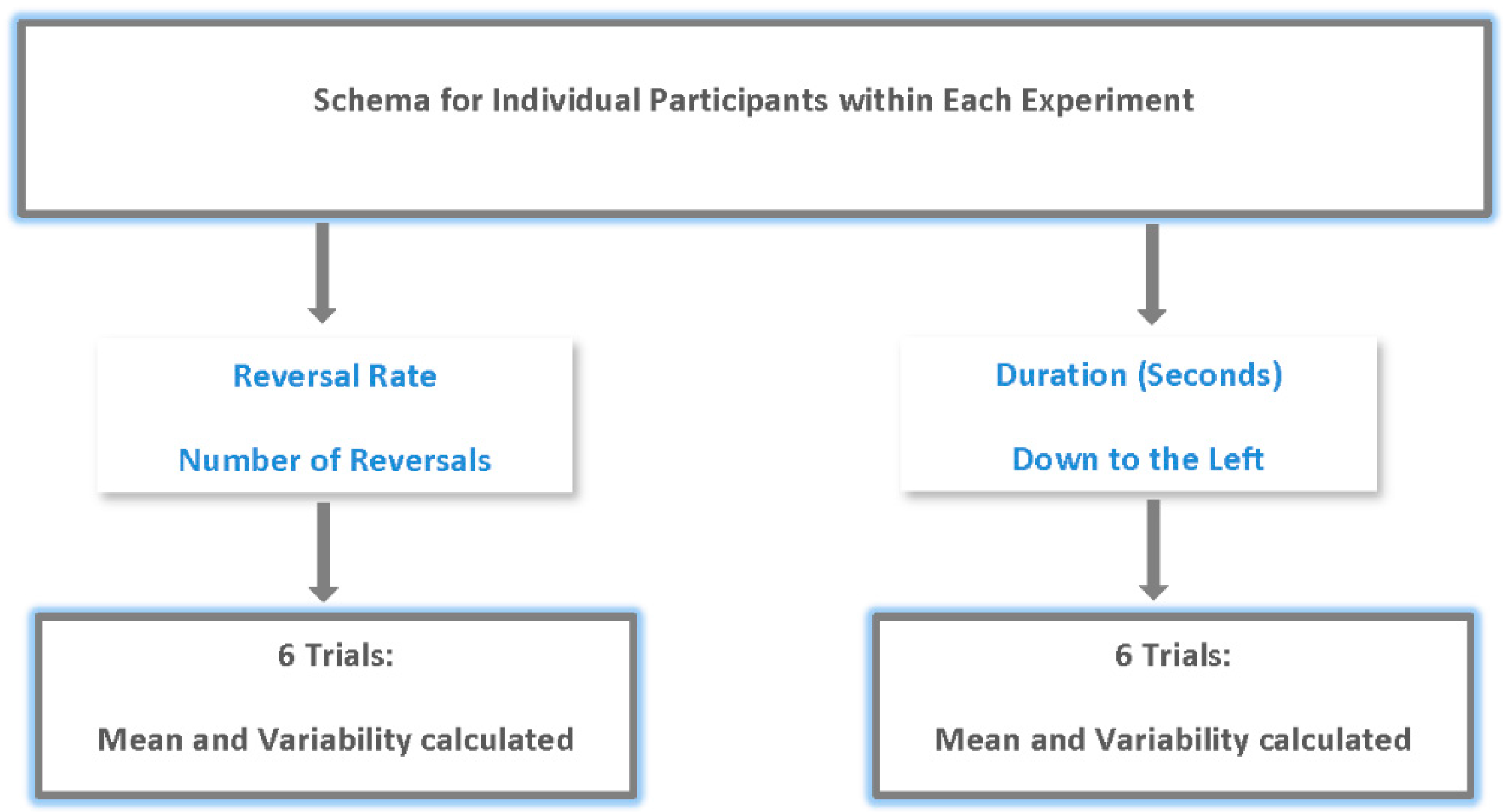Viewport: 1503px width, 812px height.
Task: Click Mean and Variability calculated in left box
Action: (335, 740)
